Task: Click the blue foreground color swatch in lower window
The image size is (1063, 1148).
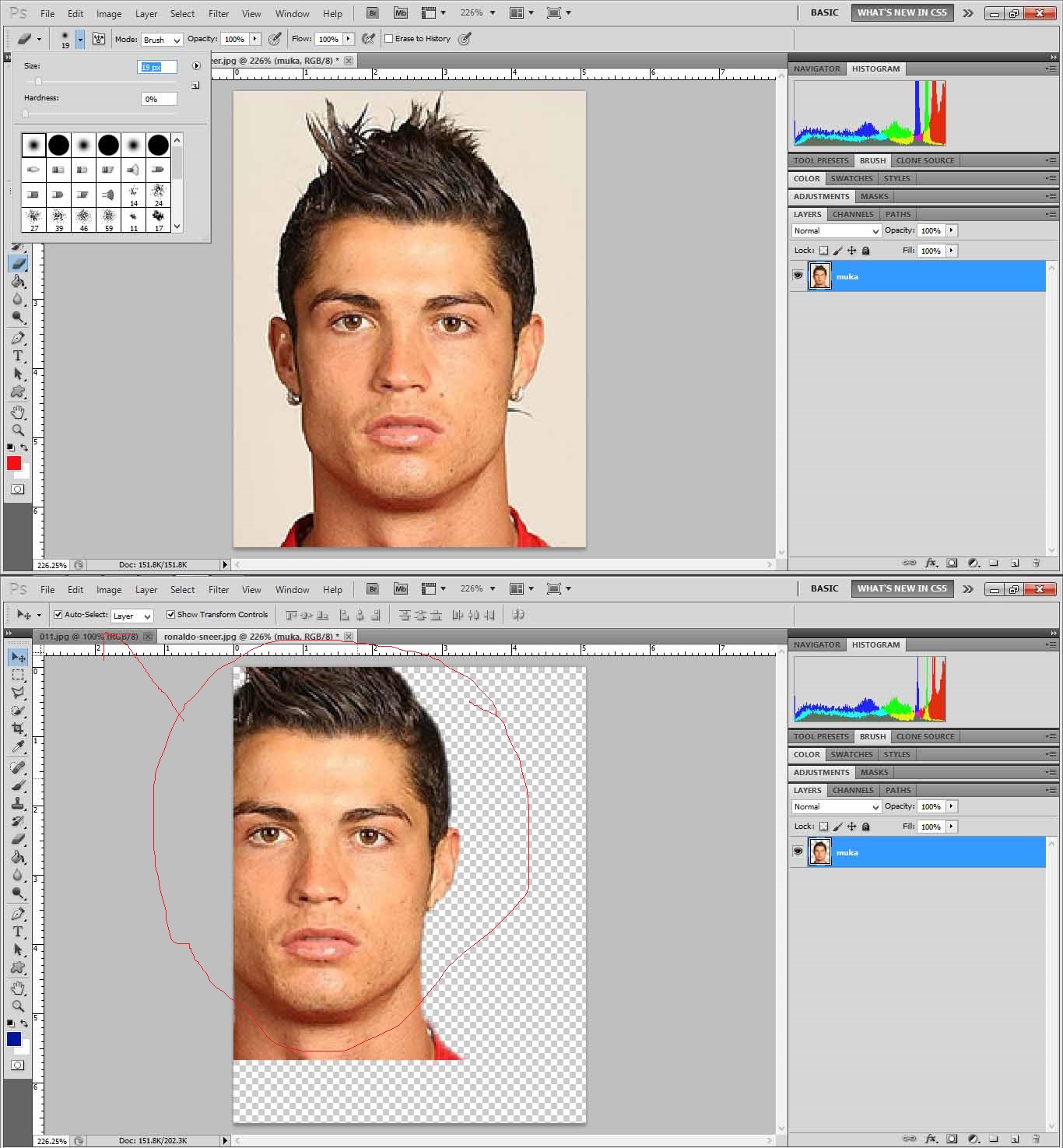Action: tap(14, 1039)
